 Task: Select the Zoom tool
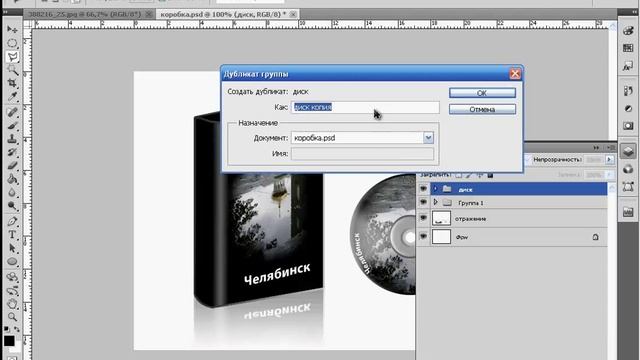click(12, 317)
